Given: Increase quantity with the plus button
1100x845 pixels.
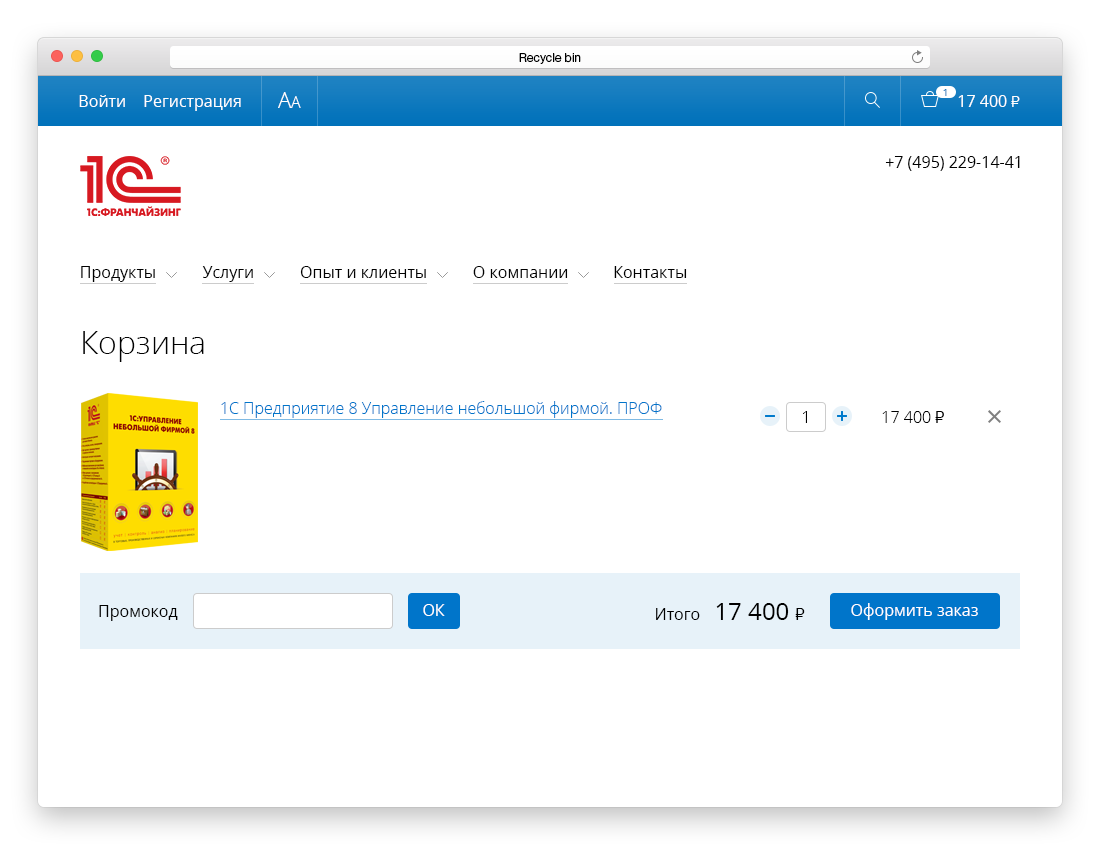Looking at the screenshot, I should point(842,416).
